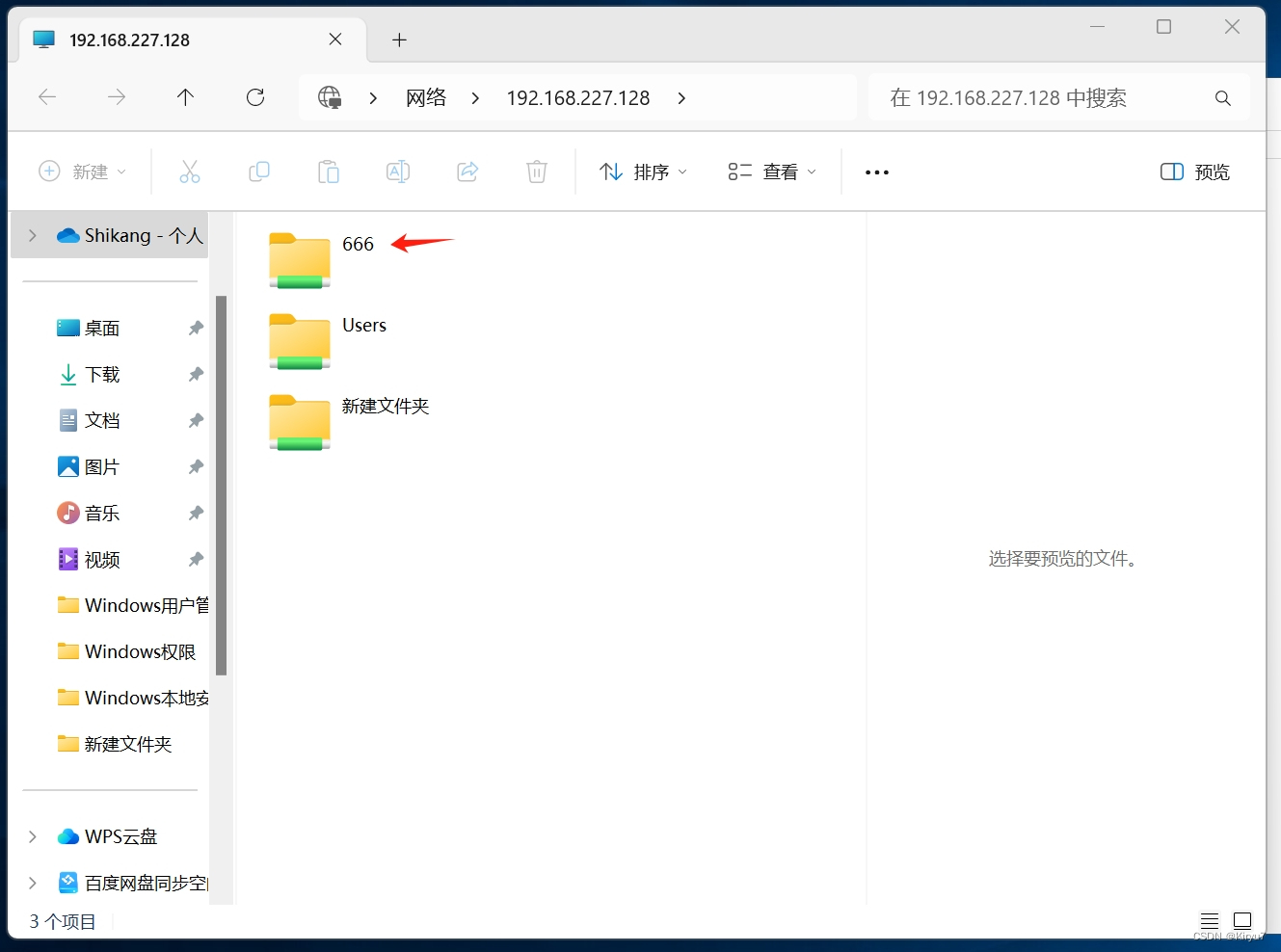Click the chevron after 网络 in address bar
The image size is (1281, 952).
click(x=475, y=98)
